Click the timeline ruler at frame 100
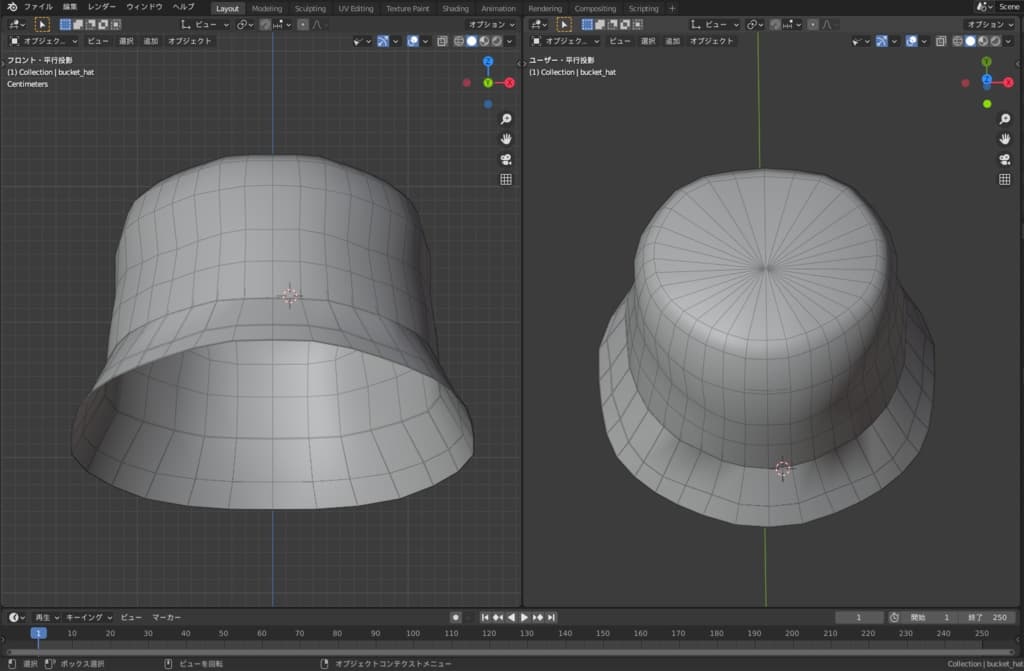Screen dimensions: 1024x671 pos(414,633)
